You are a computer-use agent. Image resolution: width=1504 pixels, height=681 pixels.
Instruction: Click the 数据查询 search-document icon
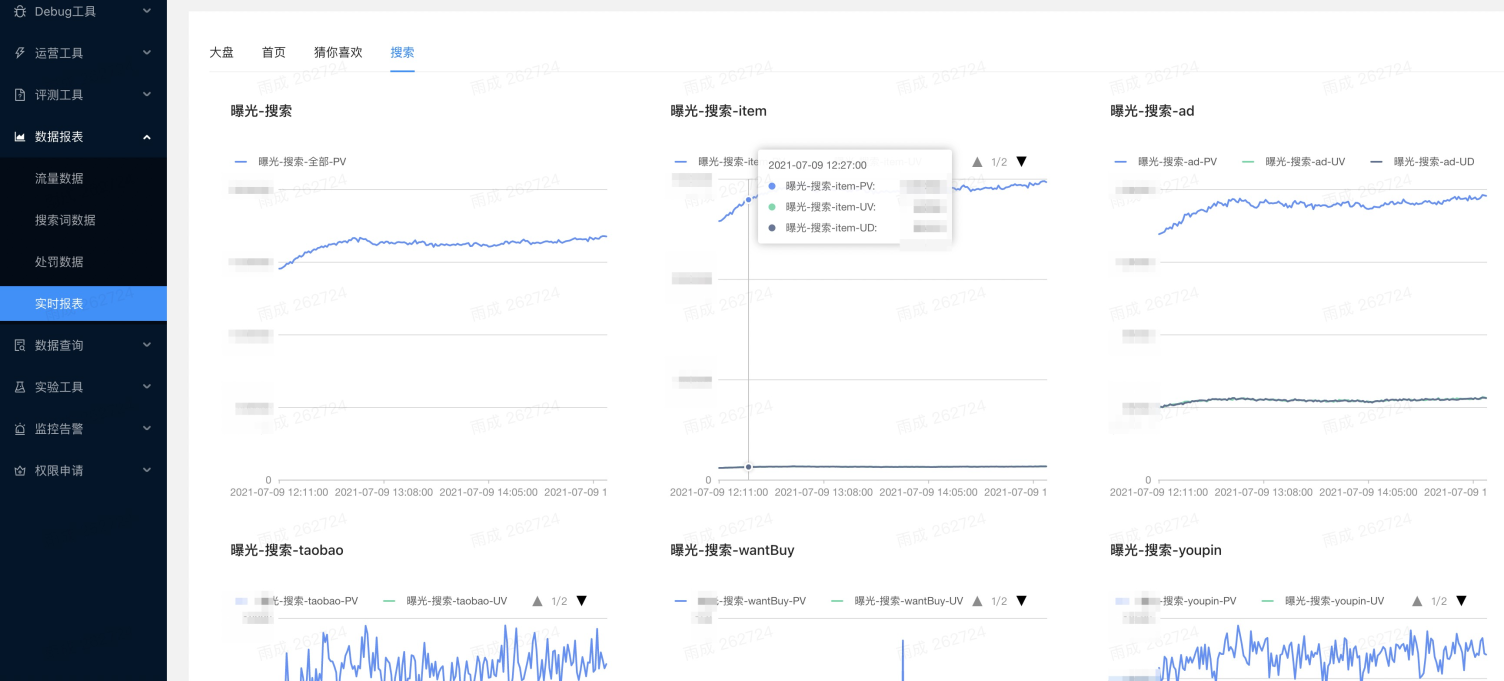20,345
